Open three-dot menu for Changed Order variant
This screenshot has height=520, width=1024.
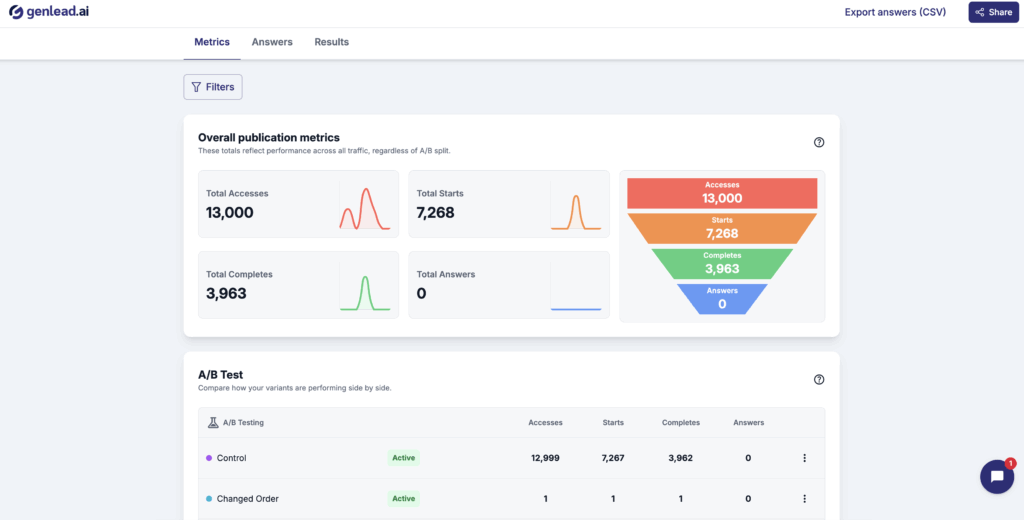(x=804, y=498)
